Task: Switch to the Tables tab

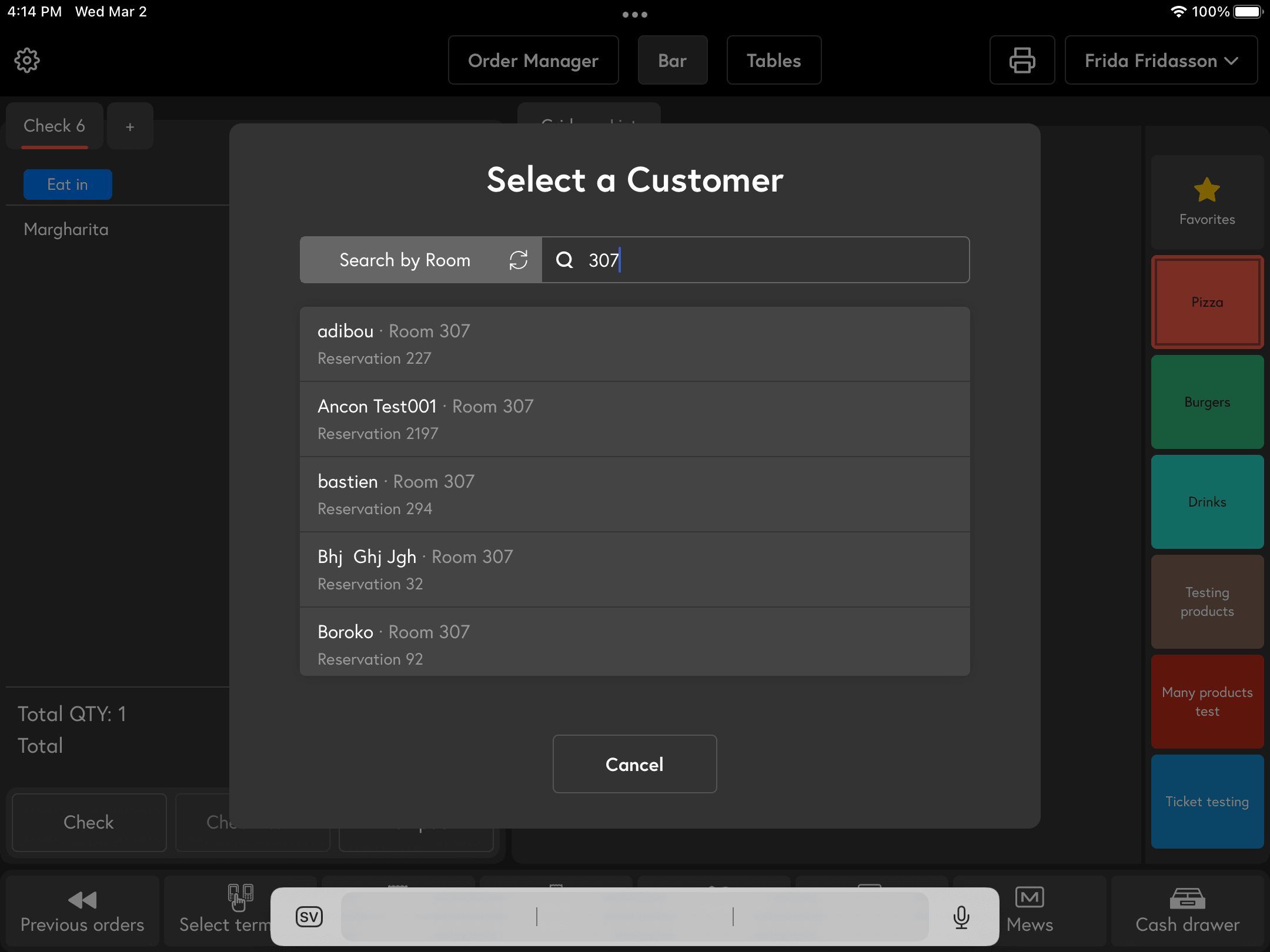Action: (773, 60)
